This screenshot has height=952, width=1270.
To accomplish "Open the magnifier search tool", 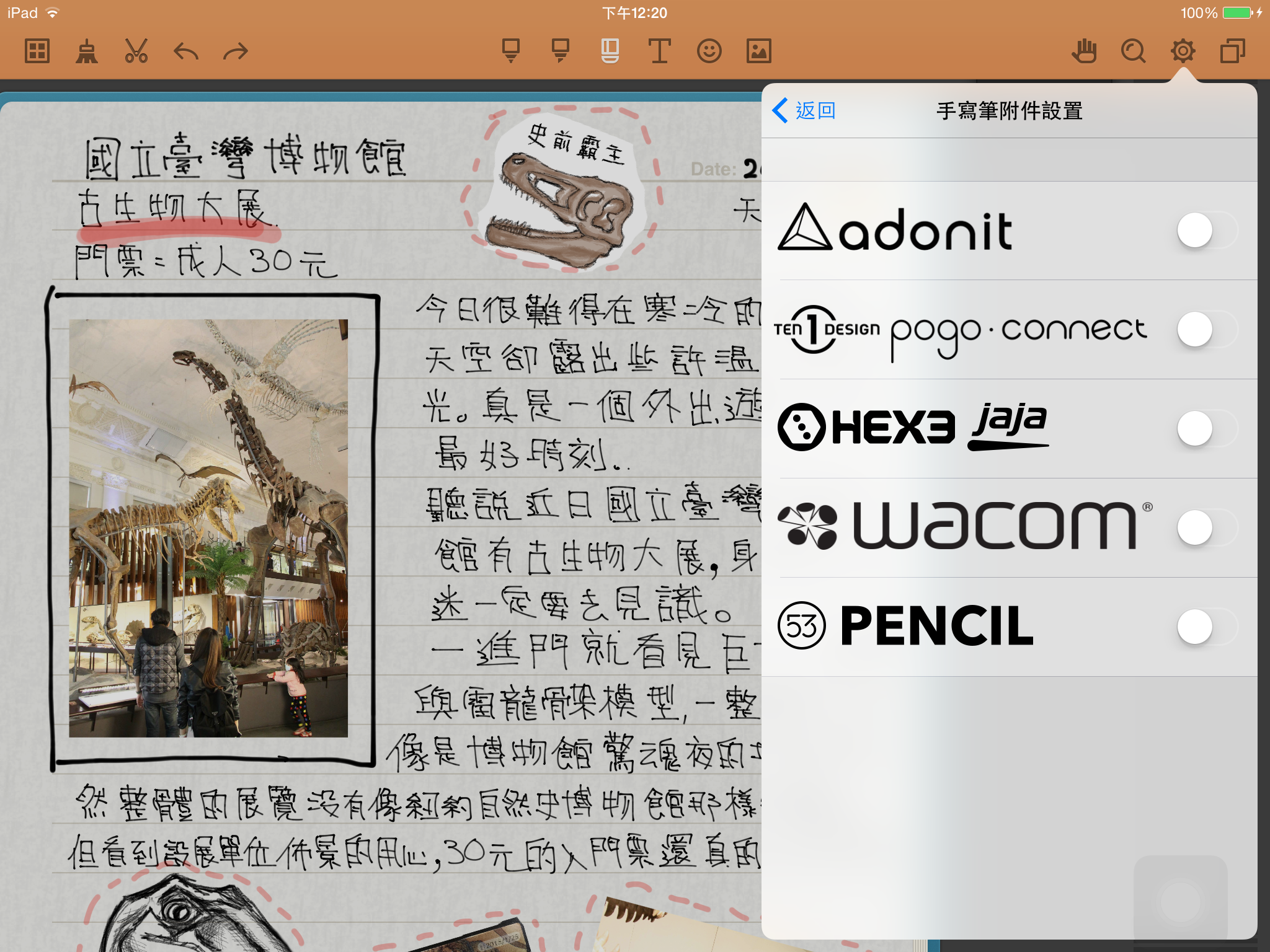I will 1134,51.
